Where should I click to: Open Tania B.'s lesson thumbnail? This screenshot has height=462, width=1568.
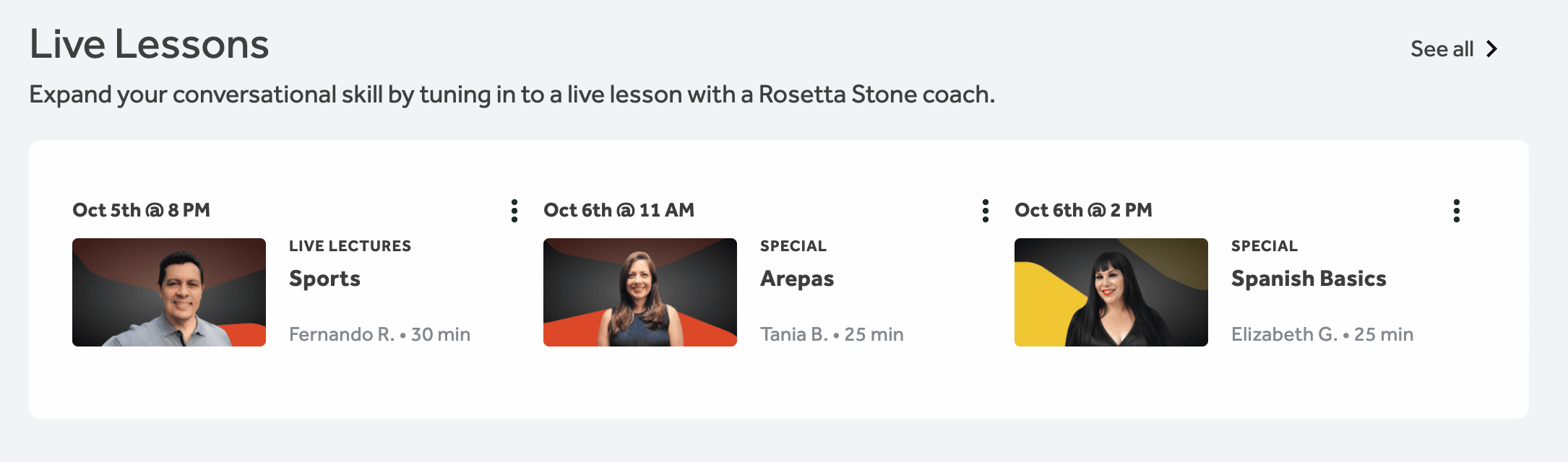[640, 292]
